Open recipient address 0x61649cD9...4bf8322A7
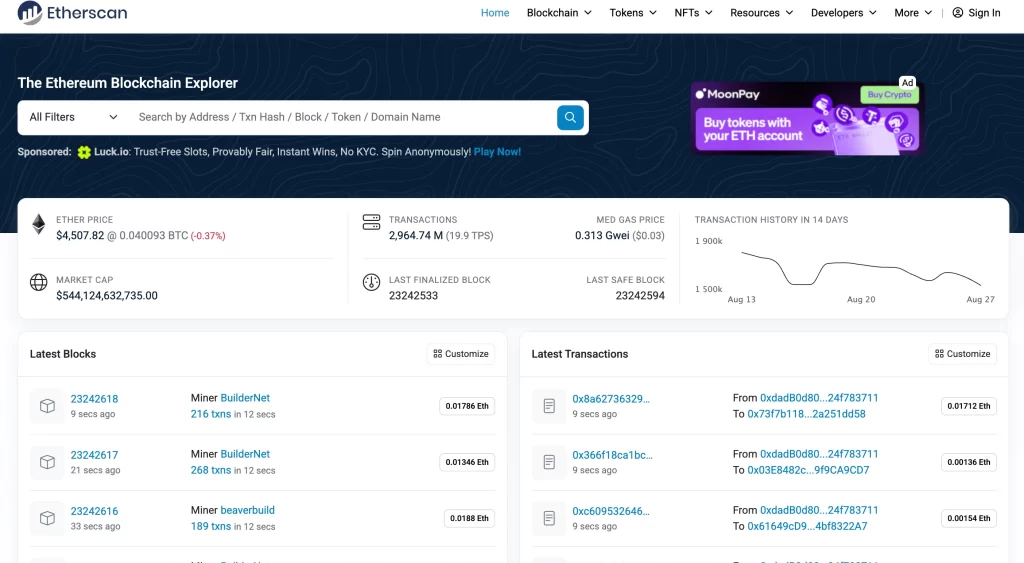 coord(807,526)
